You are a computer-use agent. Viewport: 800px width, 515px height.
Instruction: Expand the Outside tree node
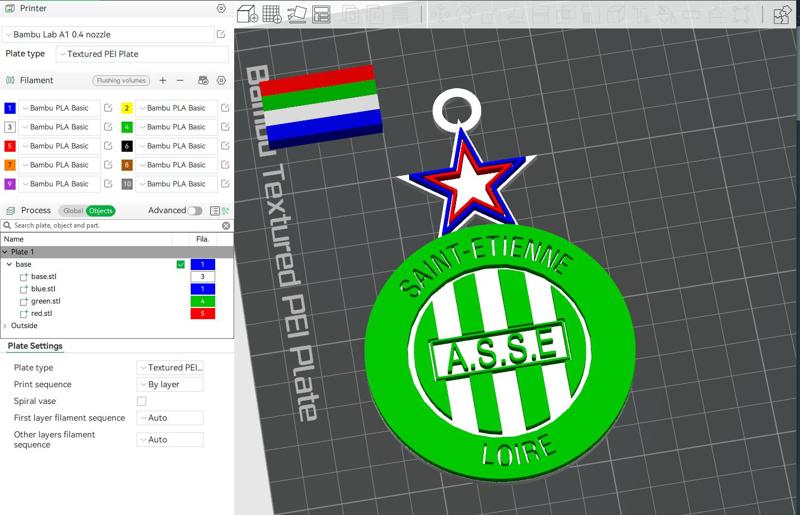coord(5,326)
